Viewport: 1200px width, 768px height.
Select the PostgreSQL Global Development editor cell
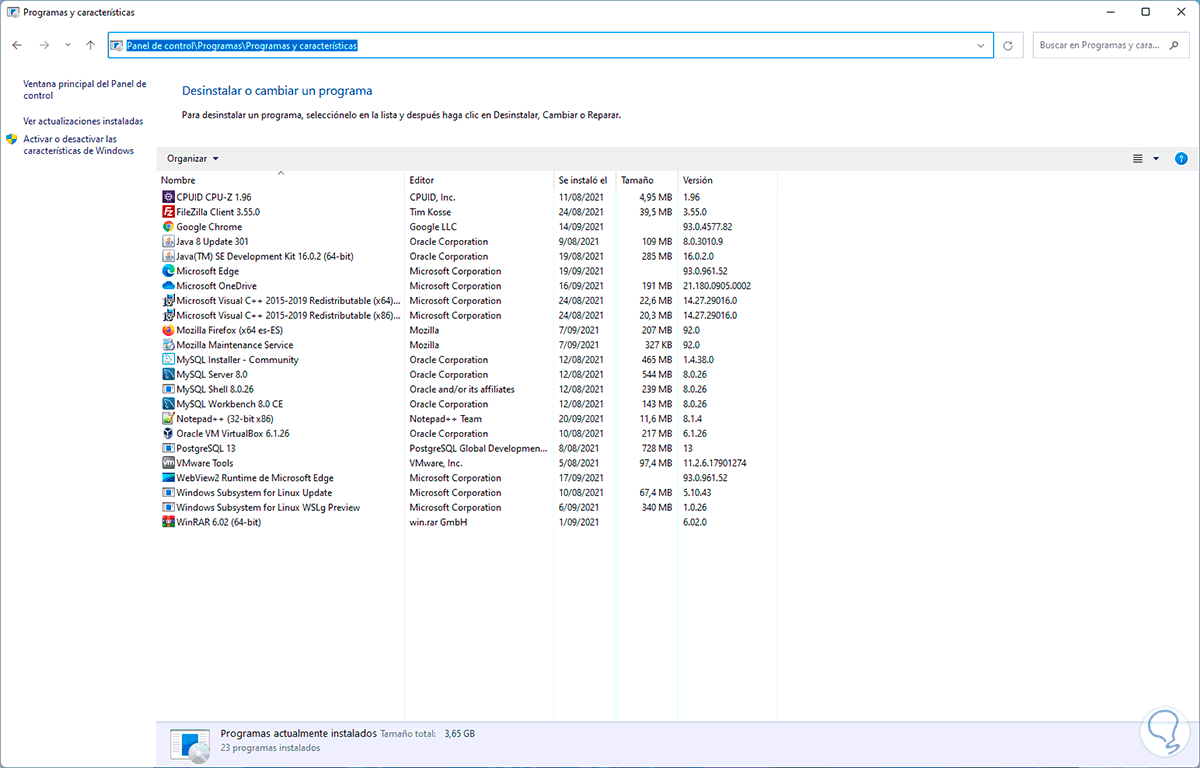[x=478, y=448]
